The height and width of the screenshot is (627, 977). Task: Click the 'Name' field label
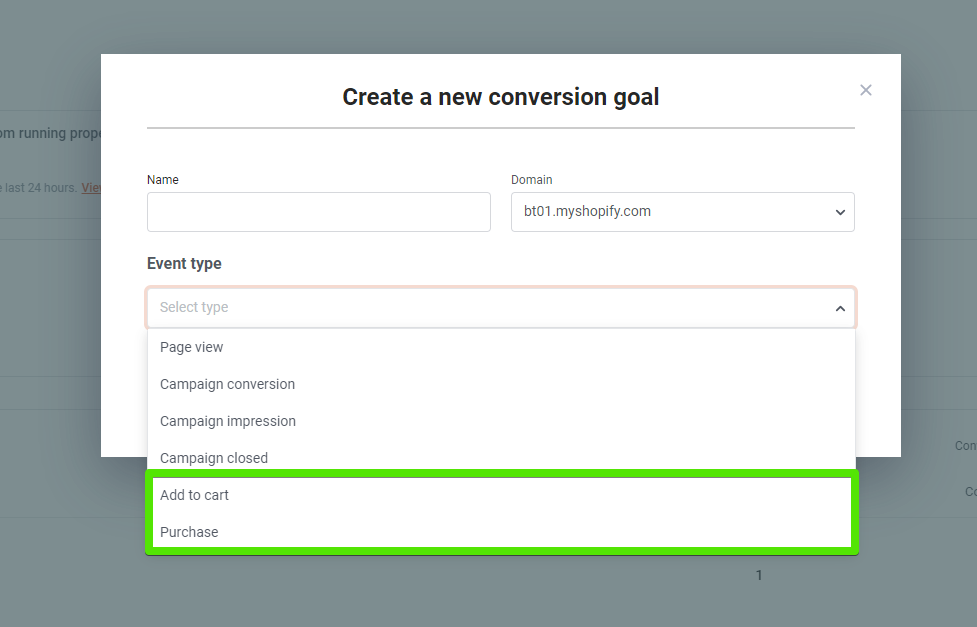point(163,179)
